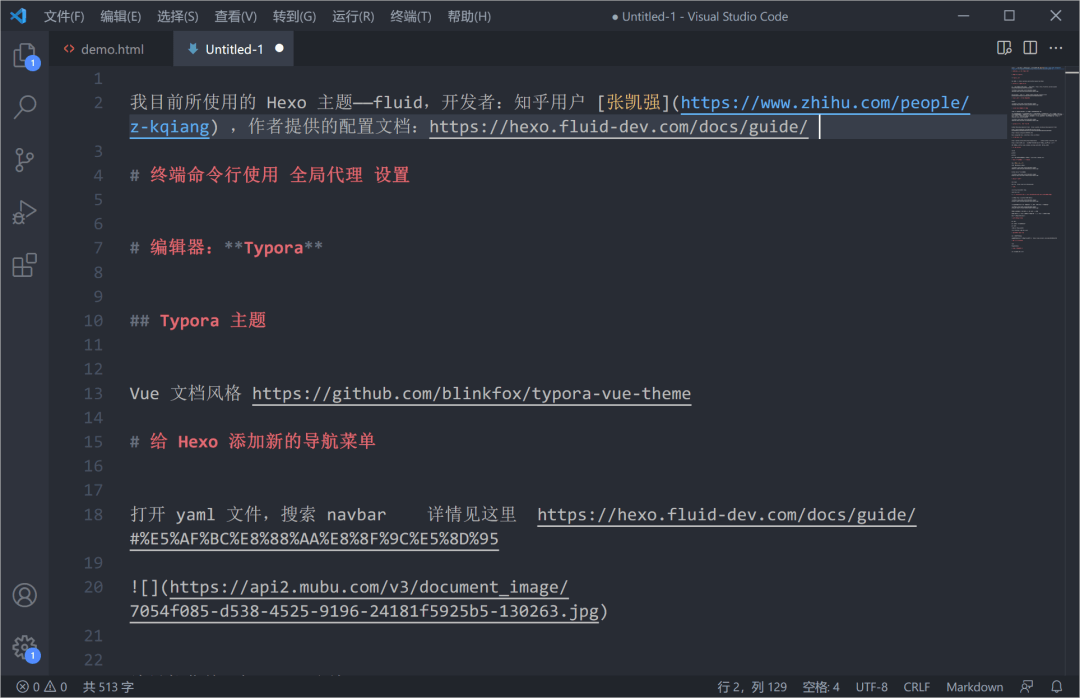Change language mode via Markdown
1080x698 pixels.
[975, 686]
